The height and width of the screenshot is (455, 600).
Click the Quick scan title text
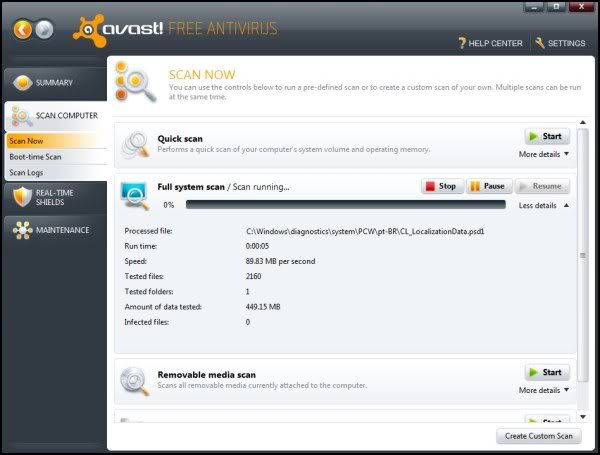pyautogui.click(x=180, y=139)
